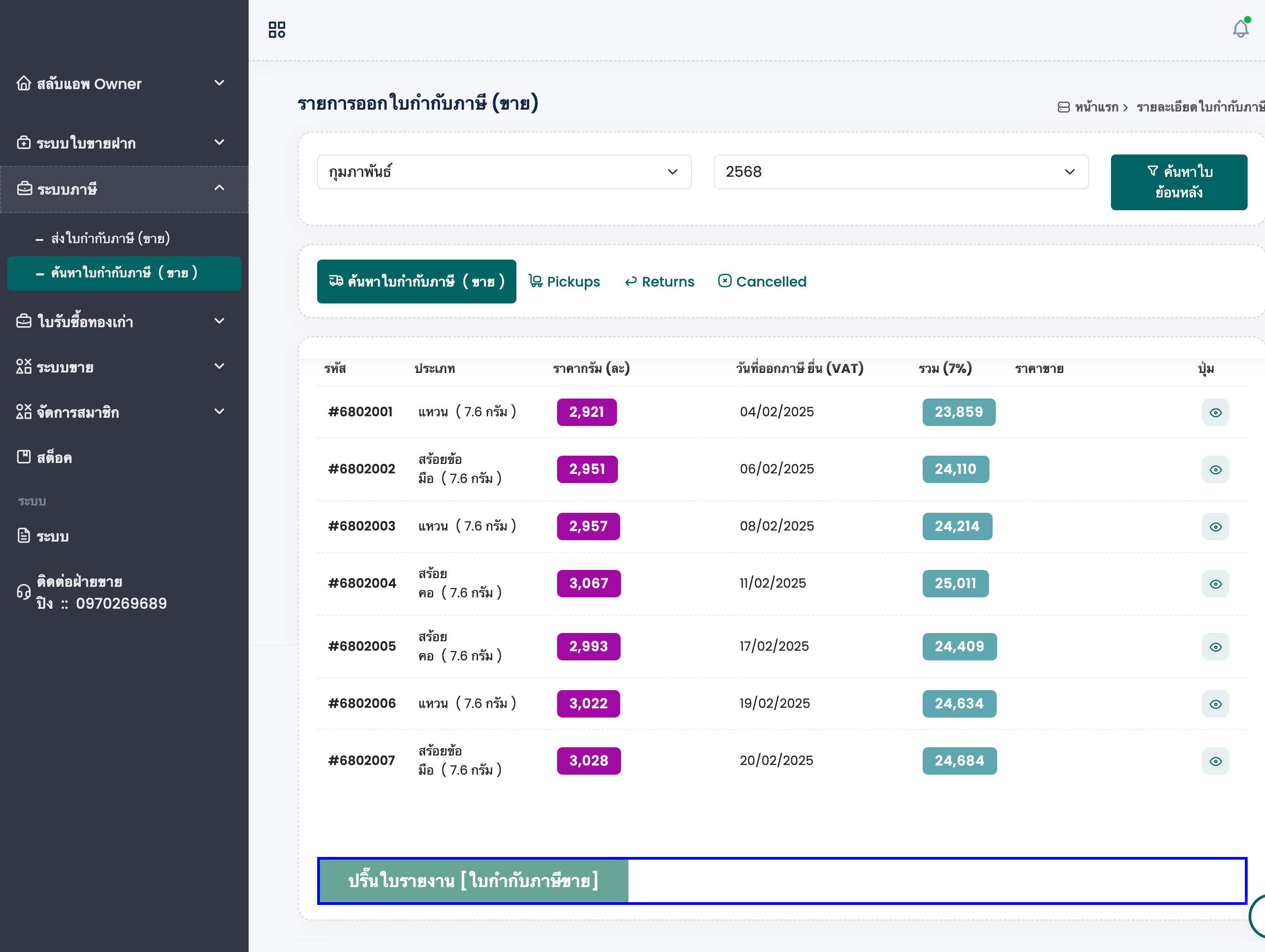Open the eye view button for #6802007

[1215, 761]
